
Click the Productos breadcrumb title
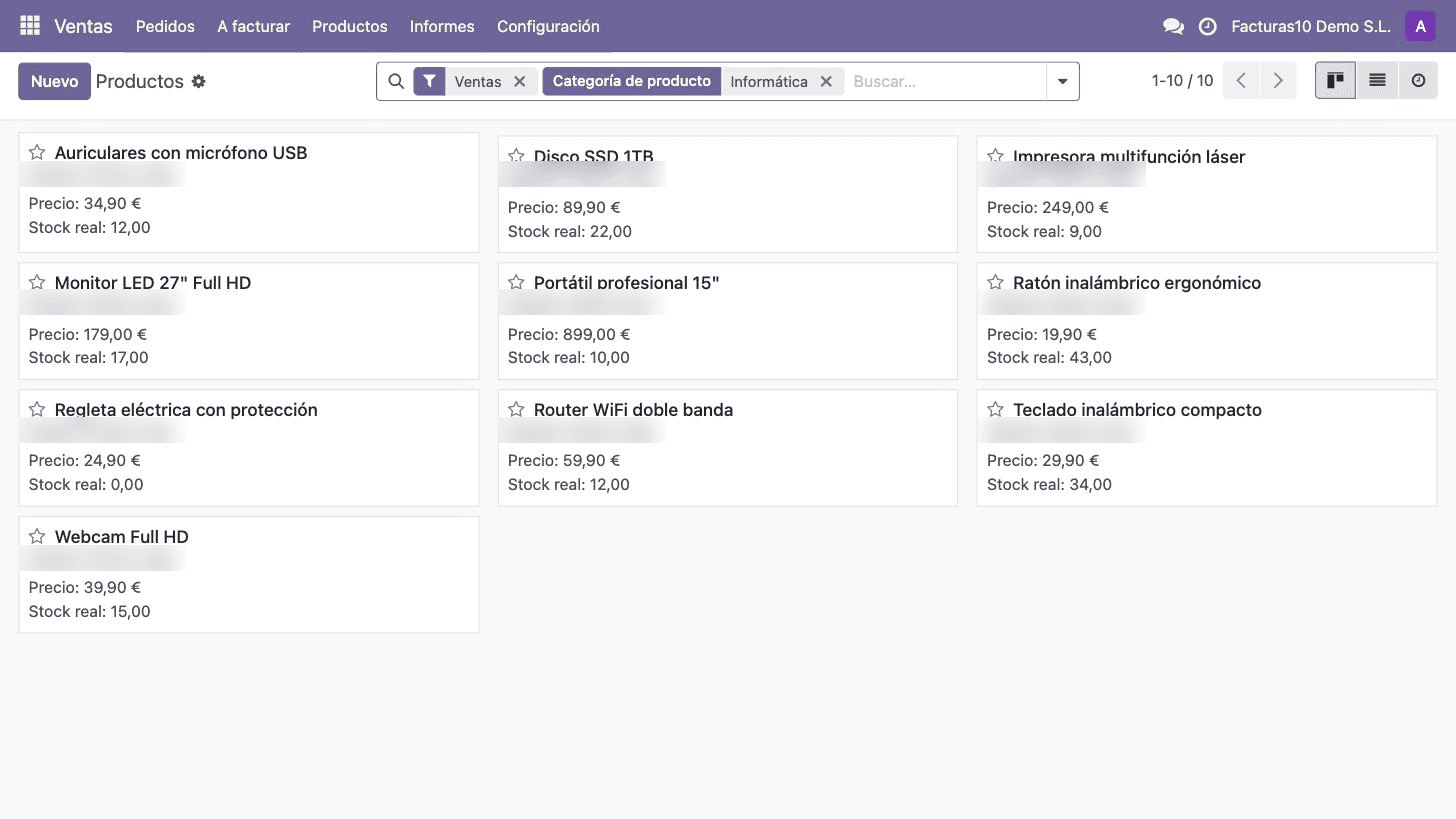point(140,81)
